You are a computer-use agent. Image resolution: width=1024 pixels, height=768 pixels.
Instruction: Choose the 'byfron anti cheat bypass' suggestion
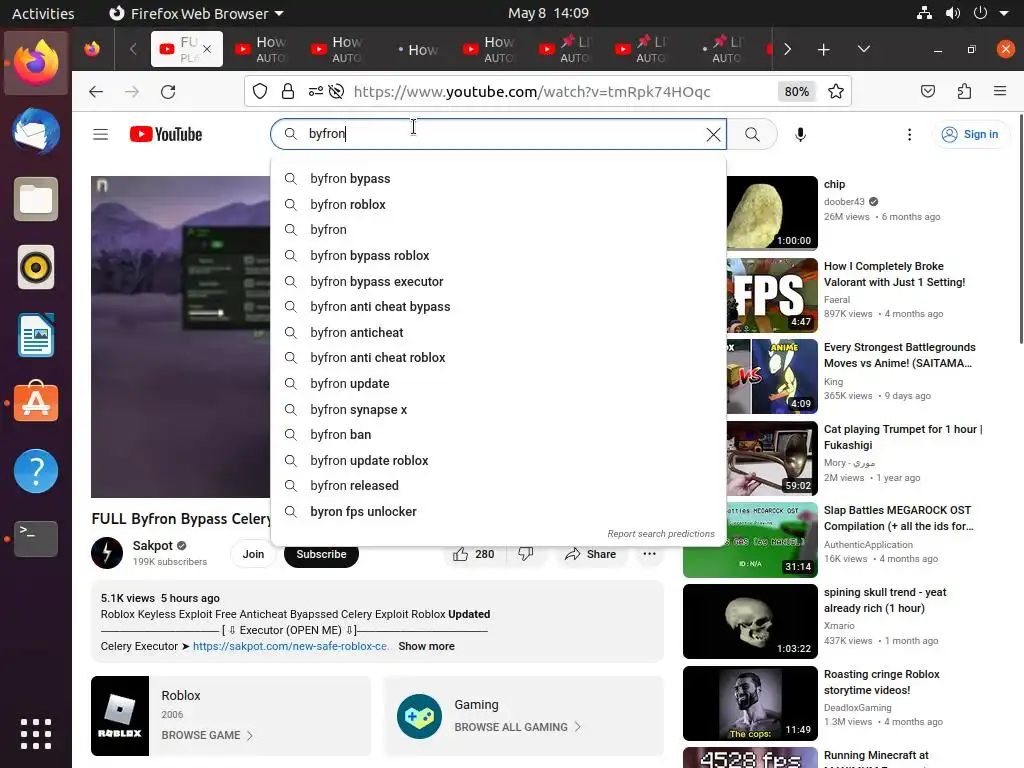(498, 307)
